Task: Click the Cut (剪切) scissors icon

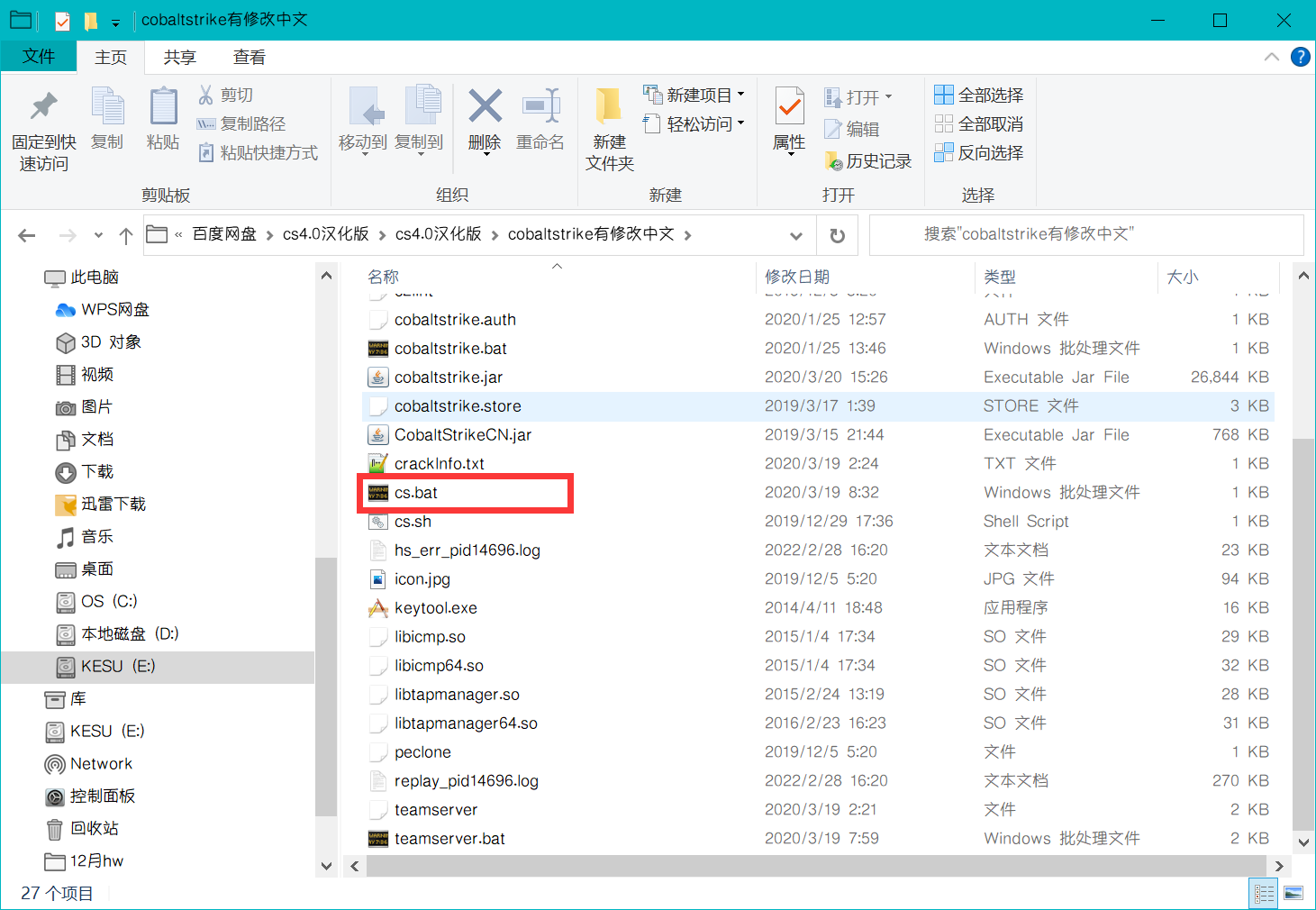Action: point(206,95)
